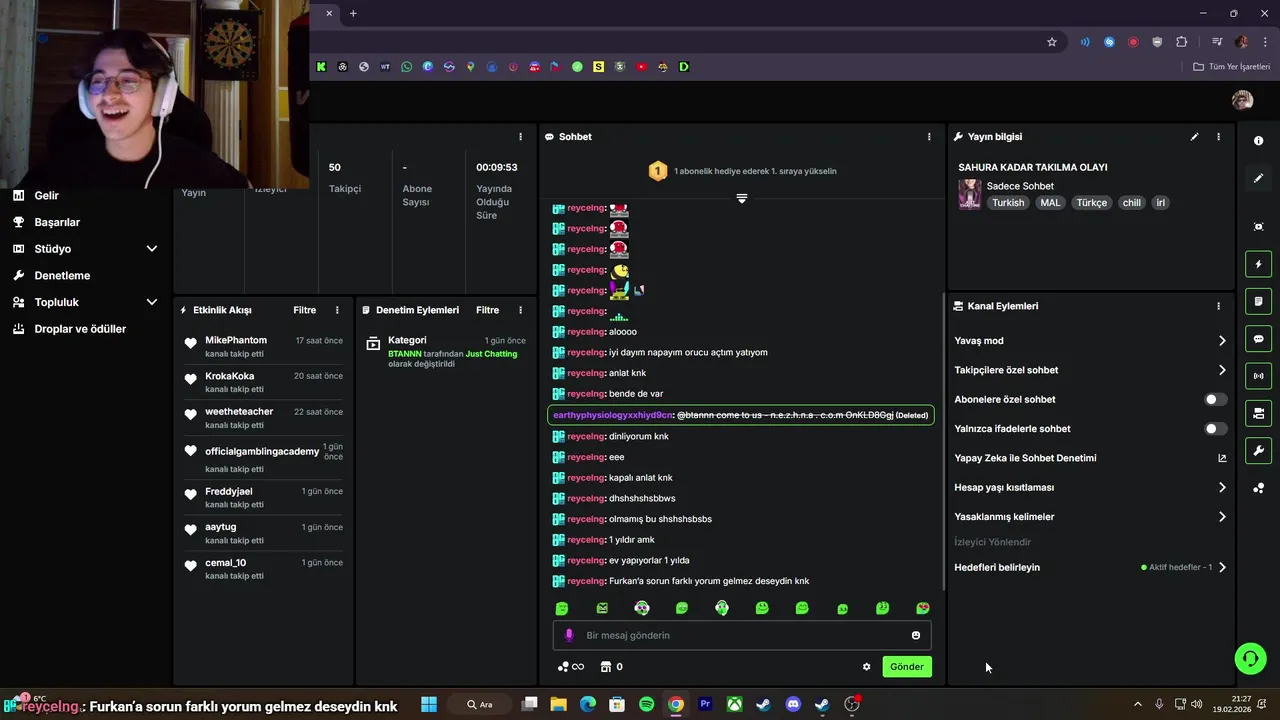
Task: Click follower MikePhantom in activity feed
Action: 236,341
